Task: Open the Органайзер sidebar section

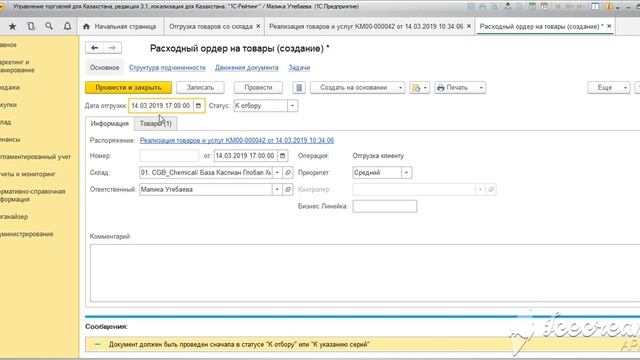Action: tap(14, 217)
